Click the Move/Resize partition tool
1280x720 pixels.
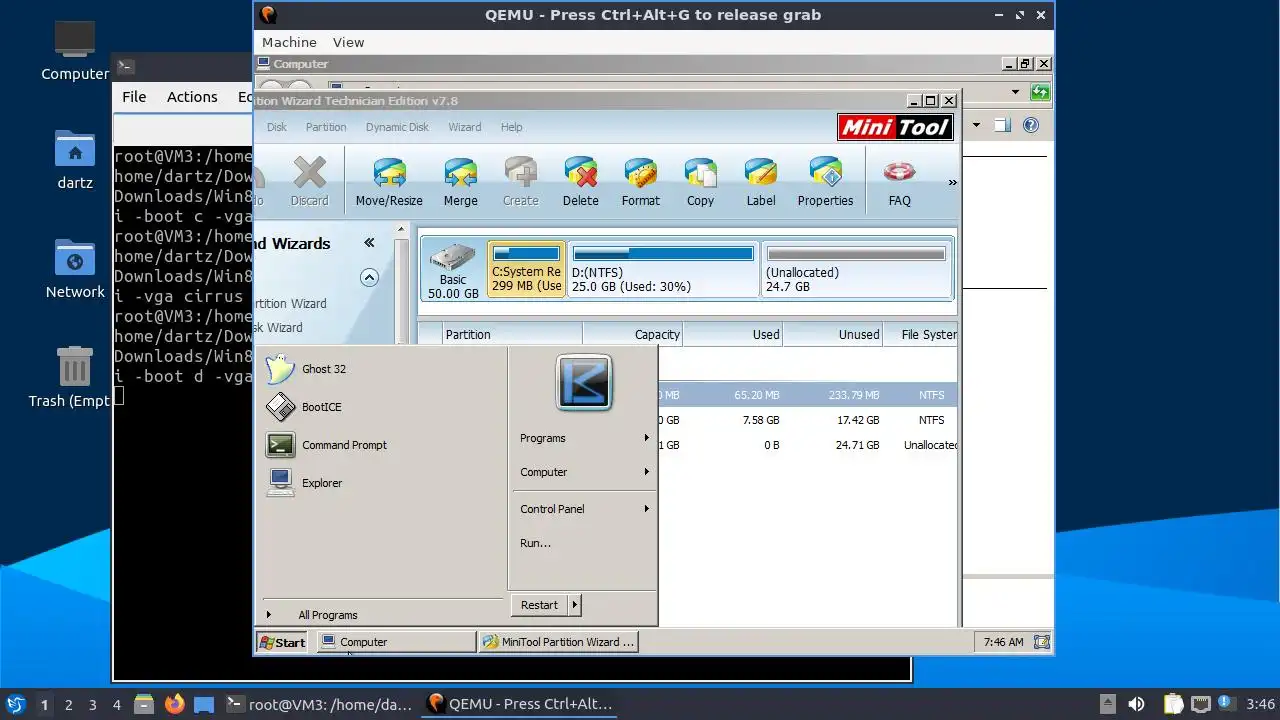(389, 181)
